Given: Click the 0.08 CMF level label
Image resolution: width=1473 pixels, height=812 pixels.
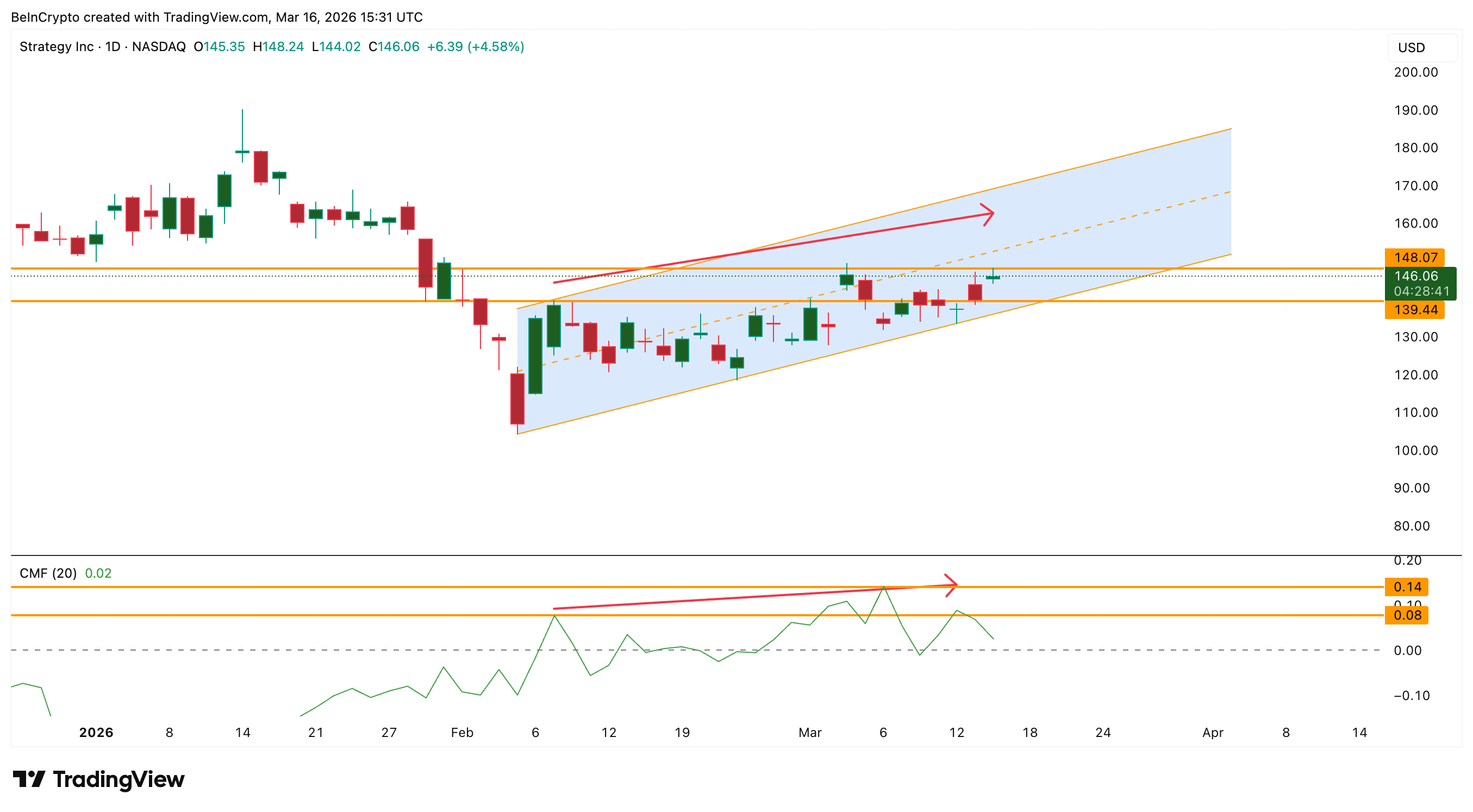Looking at the screenshot, I should point(1406,615).
